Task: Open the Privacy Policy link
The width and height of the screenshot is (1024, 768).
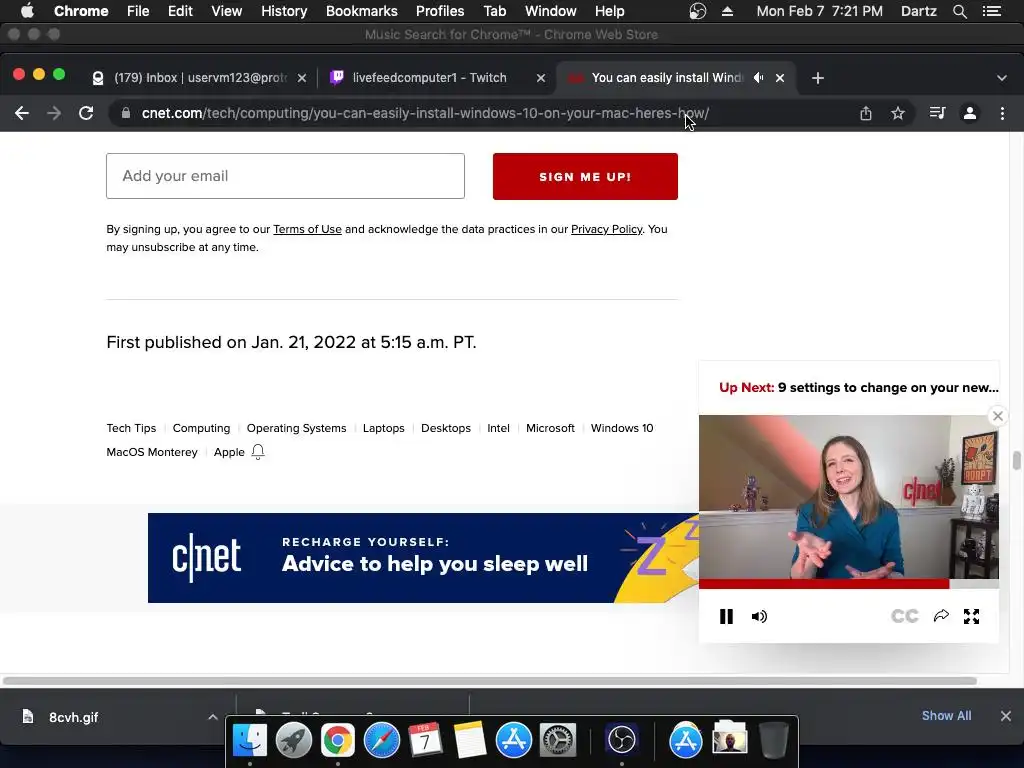Action: [x=607, y=229]
